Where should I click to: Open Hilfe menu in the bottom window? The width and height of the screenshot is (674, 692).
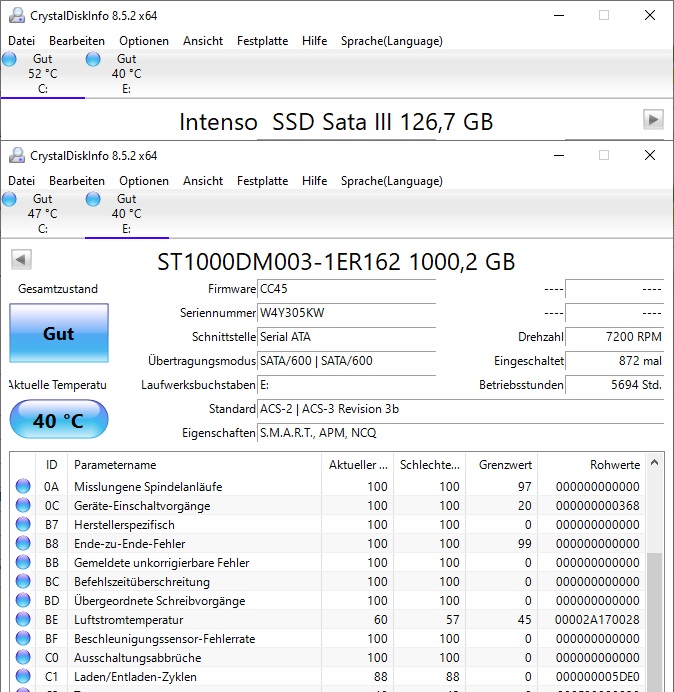(314, 181)
